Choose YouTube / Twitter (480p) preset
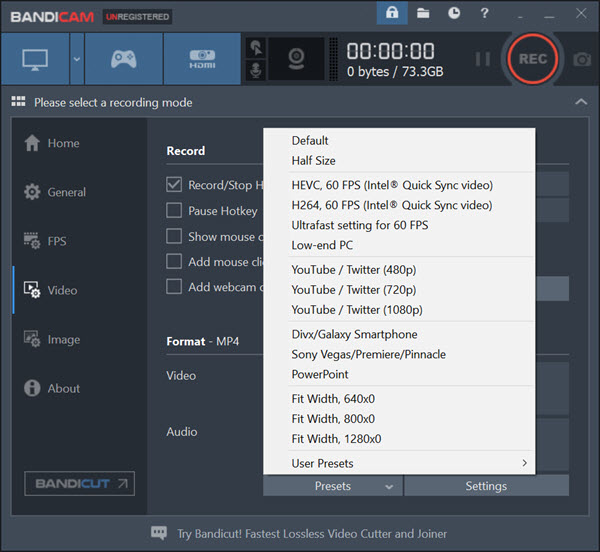The height and width of the screenshot is (552, 600). [399, 270]
